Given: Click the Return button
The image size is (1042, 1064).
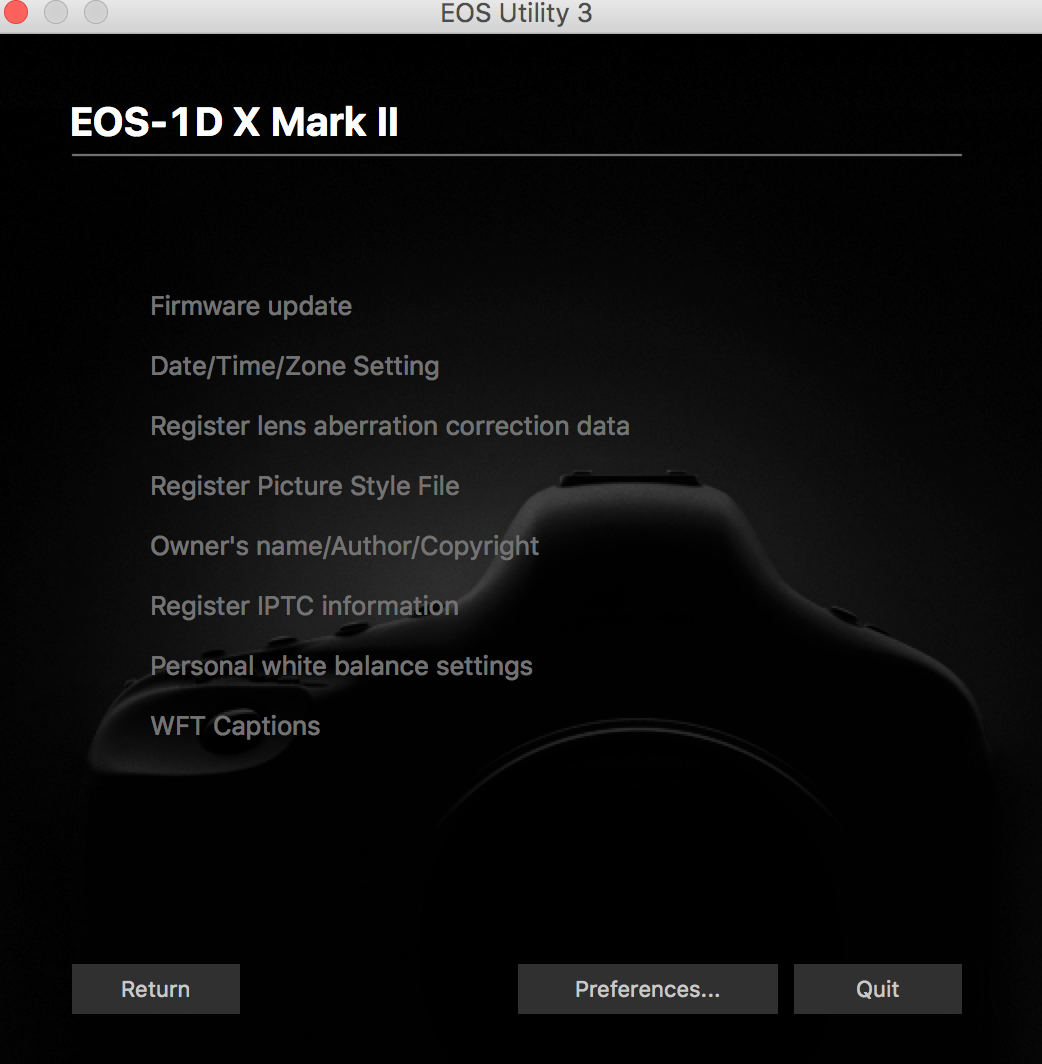Looking at the screenshot, I should [156, 989].
